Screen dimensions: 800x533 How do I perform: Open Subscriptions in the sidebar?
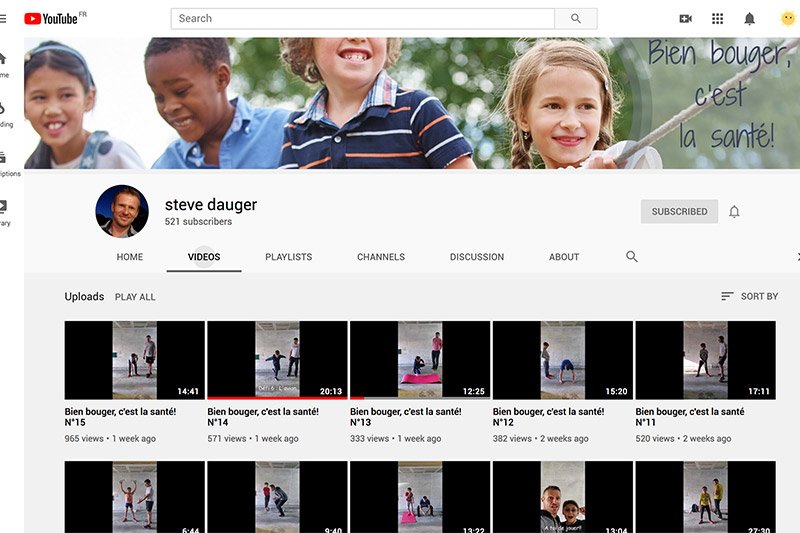pyautogui.click(x=8, y=164)
